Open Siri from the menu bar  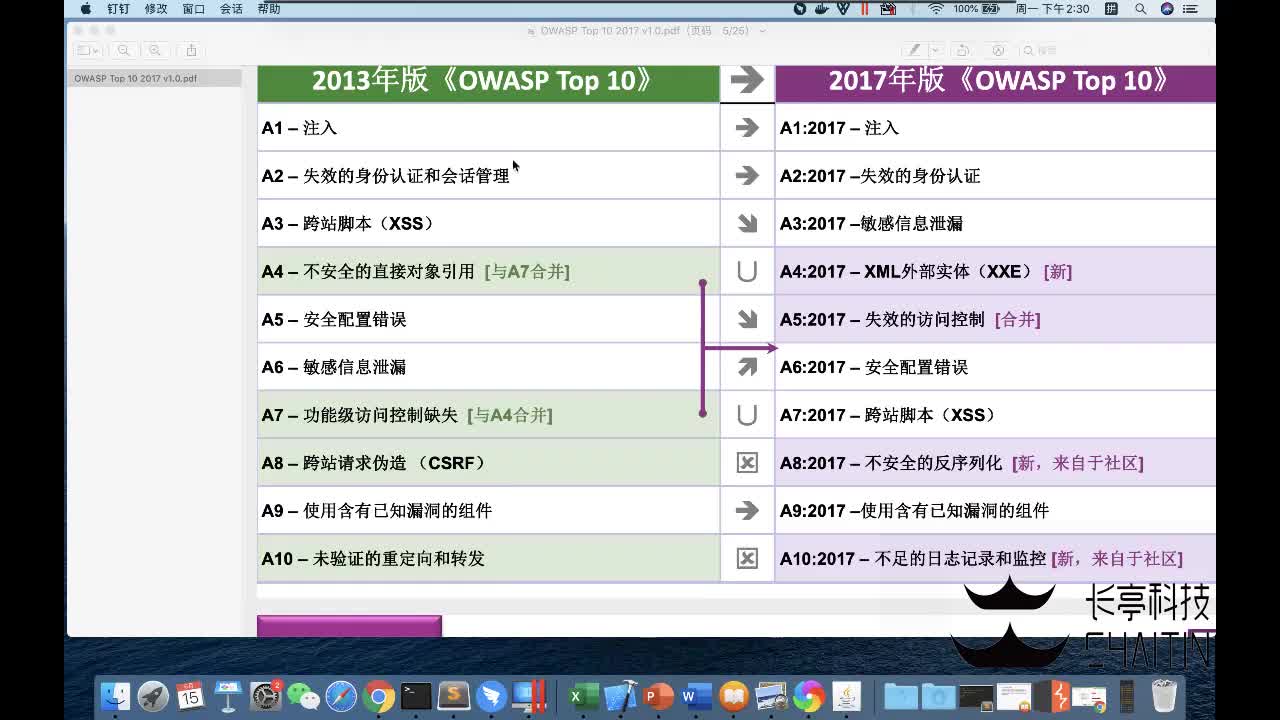1167,9
